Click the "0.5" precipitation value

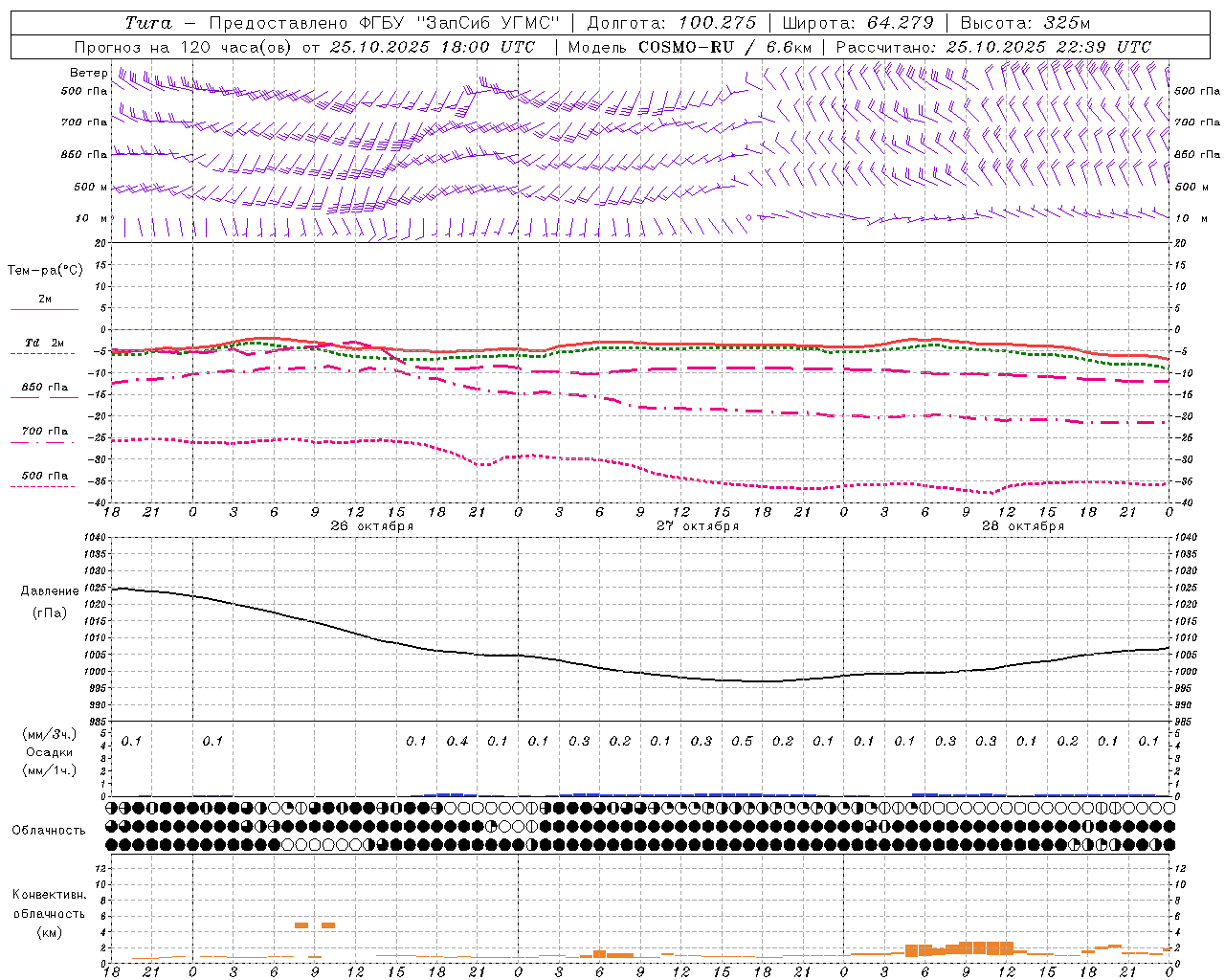[x=742, y=742]
